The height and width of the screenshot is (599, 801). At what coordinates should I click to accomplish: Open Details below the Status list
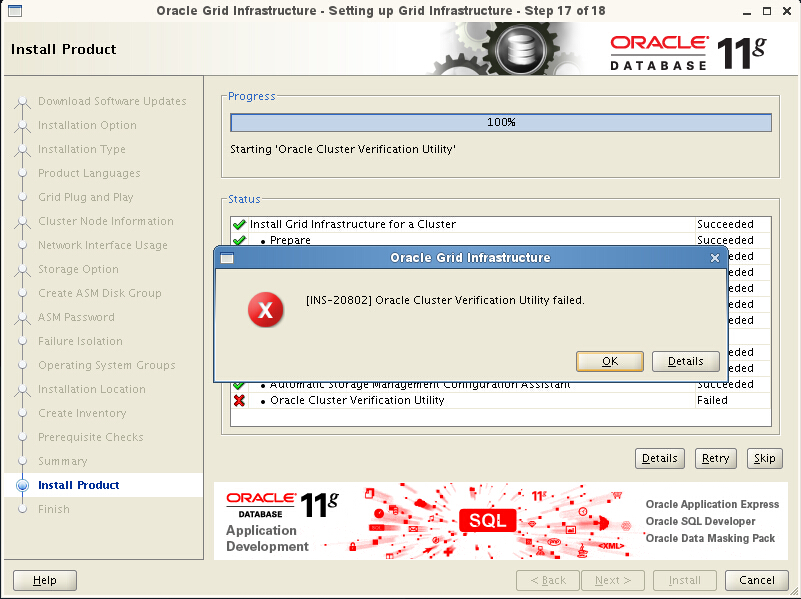tap(659, 458)
